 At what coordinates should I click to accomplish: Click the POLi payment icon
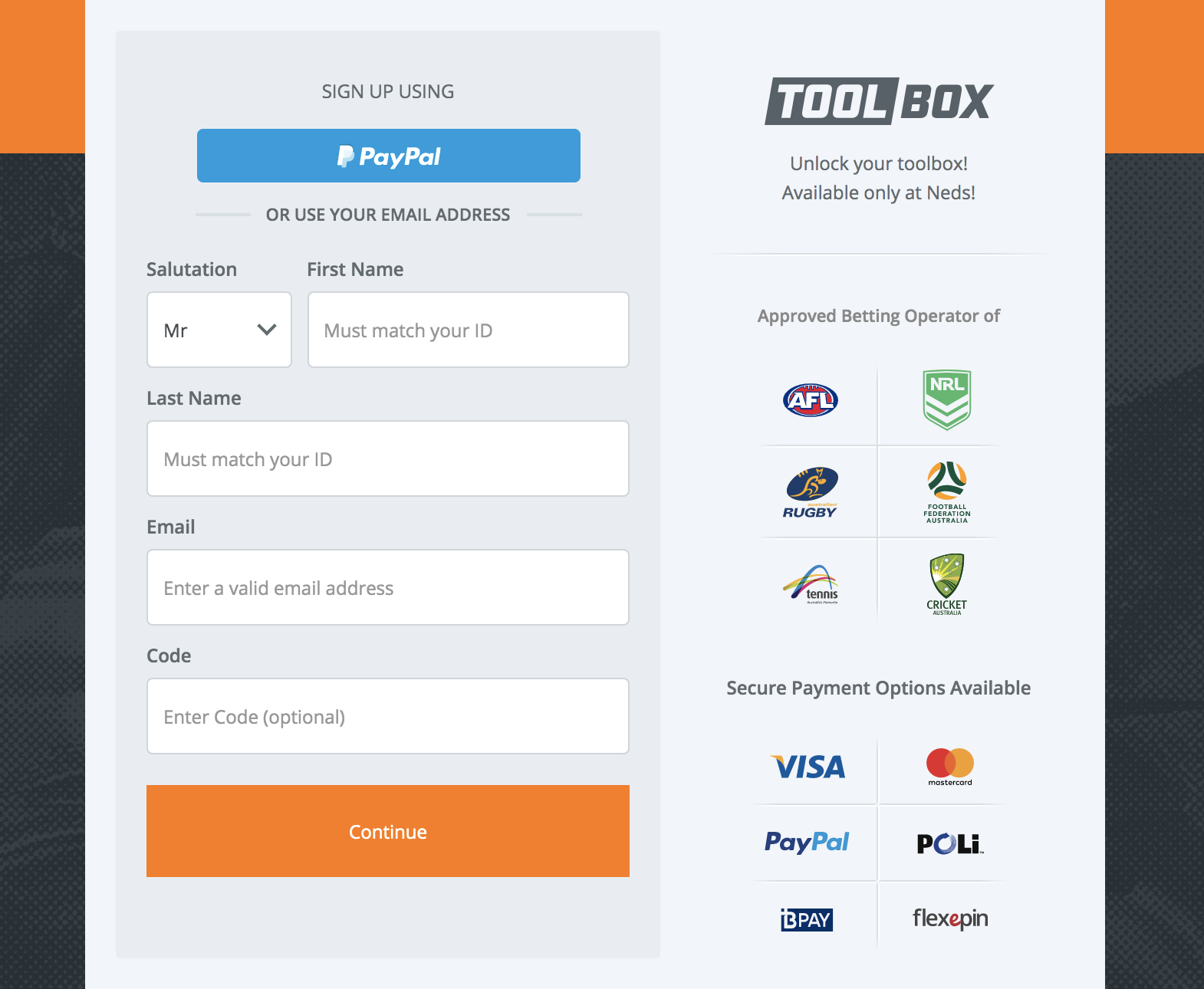(x=949, y=843)
